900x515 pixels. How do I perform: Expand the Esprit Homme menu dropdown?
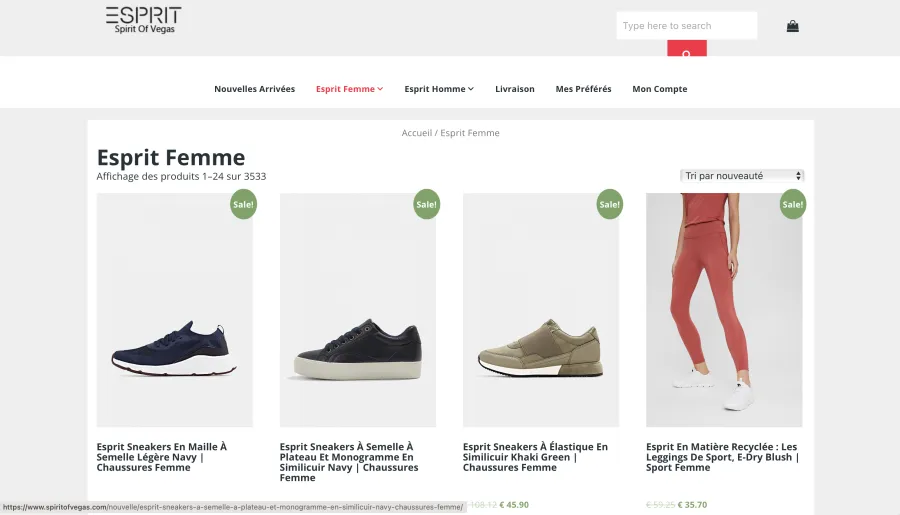(439, 89)
